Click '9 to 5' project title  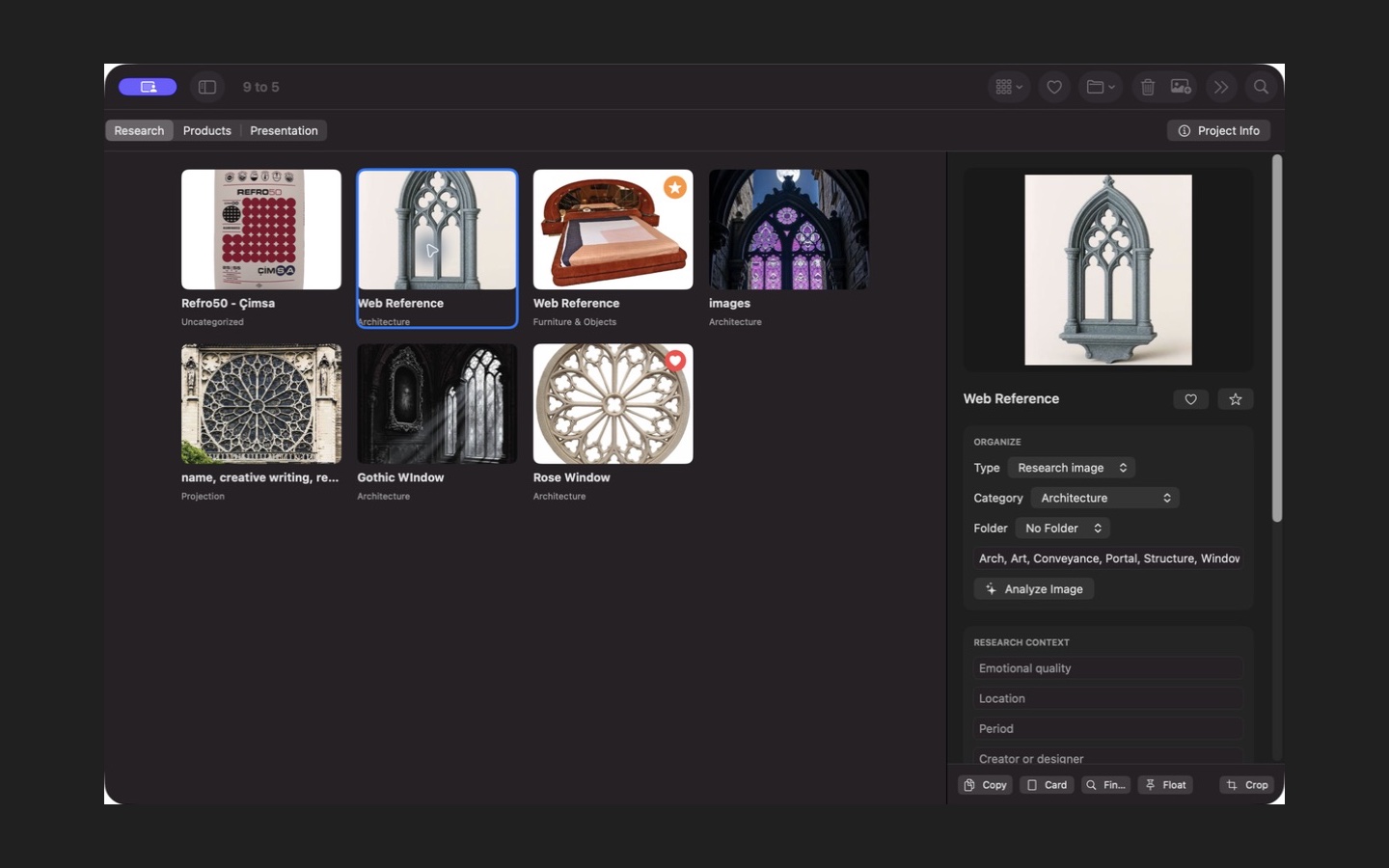pos(260,87)
